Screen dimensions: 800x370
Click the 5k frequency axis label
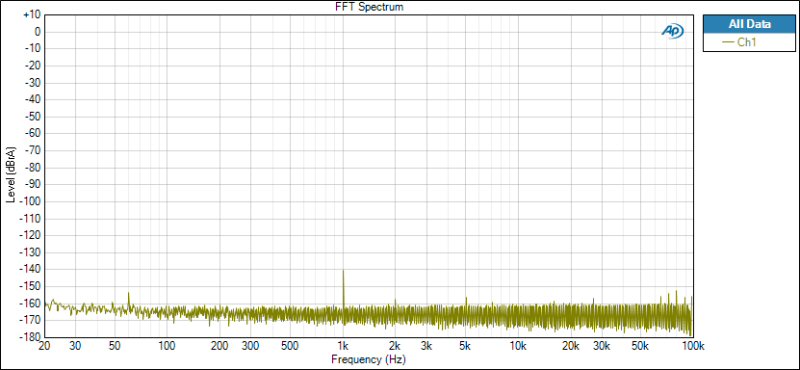465,346
